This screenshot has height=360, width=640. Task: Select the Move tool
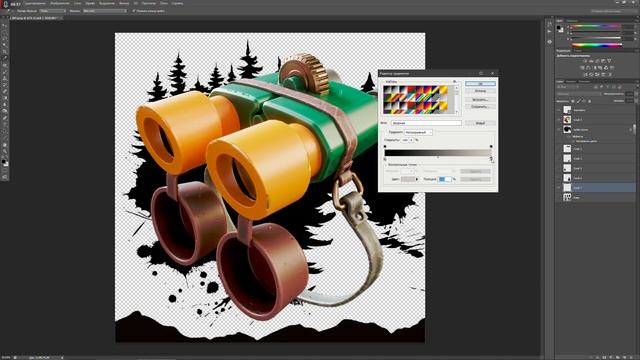[4, 25]
